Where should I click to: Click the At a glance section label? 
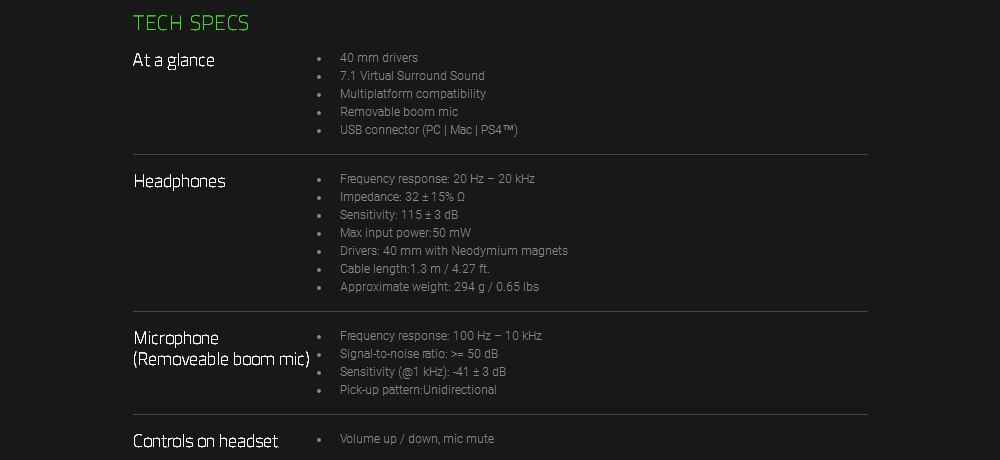point(174,60)
